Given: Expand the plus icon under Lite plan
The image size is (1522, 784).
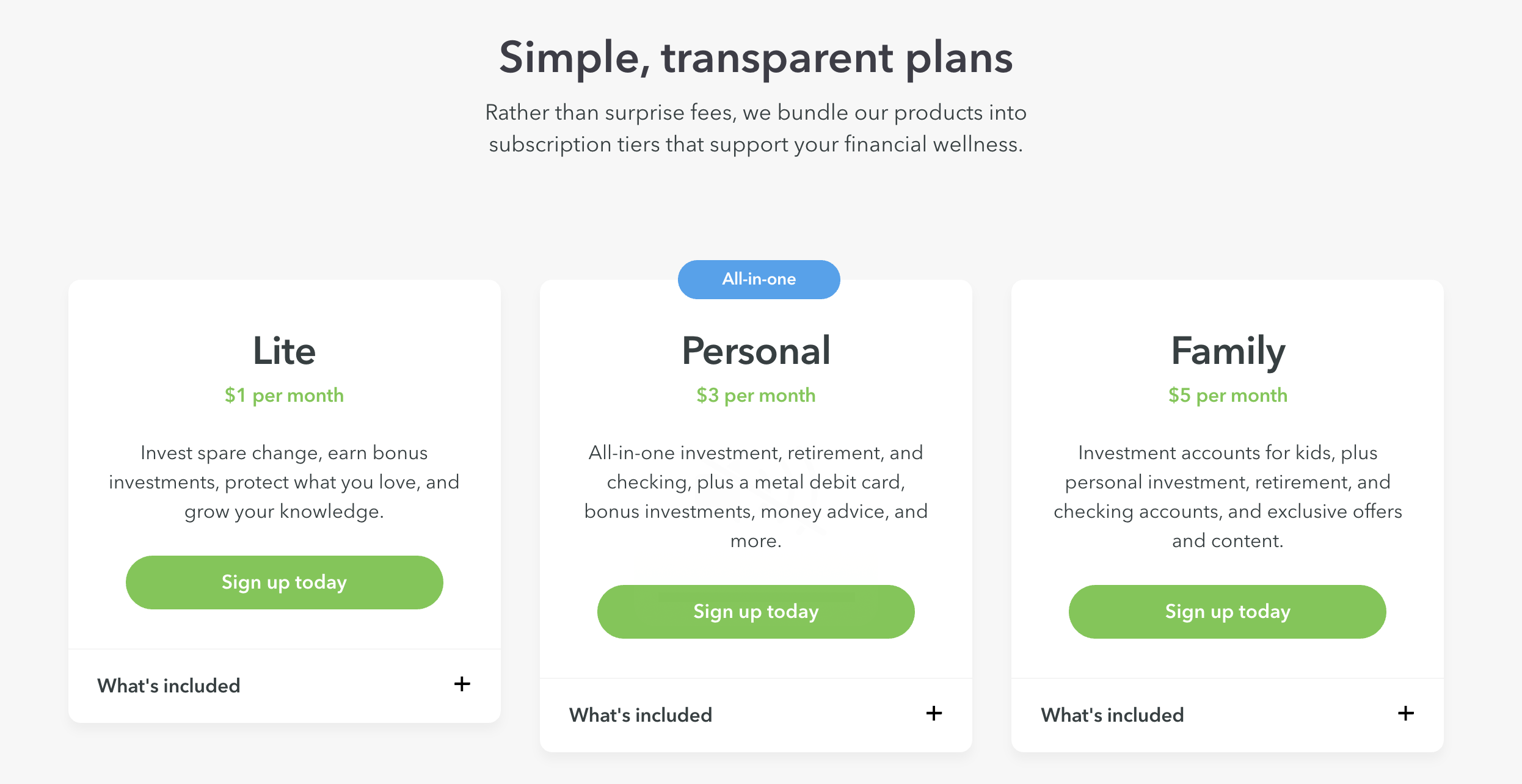Looking at the screenshot, I should [x=462, y=684].
